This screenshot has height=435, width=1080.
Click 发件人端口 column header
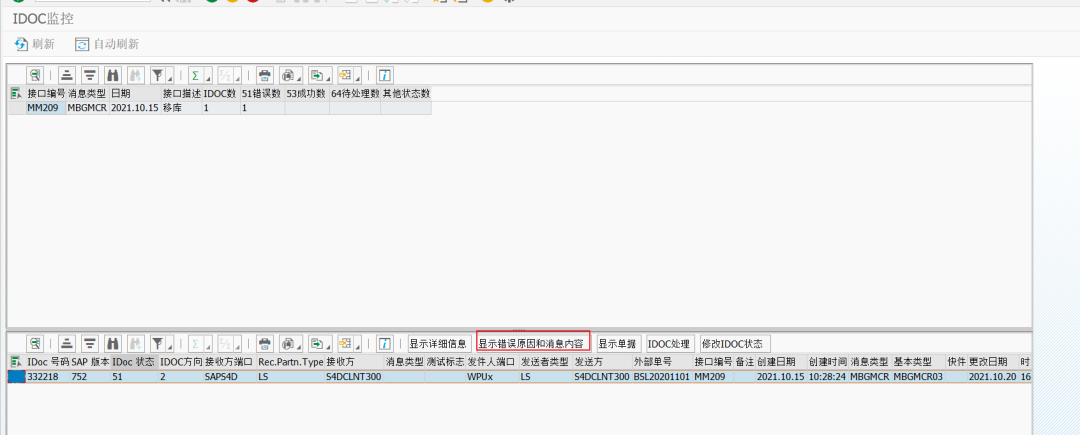(x=492, y=361)
